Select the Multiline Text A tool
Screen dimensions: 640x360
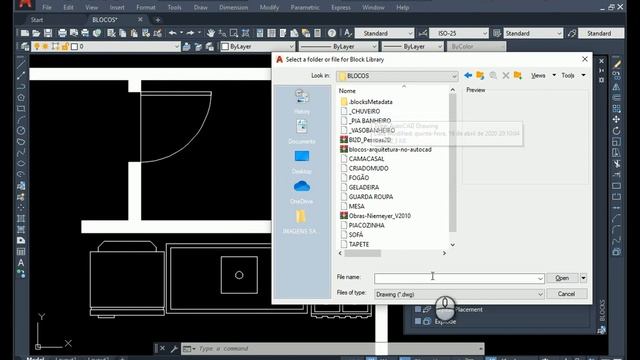pos(21,262)
